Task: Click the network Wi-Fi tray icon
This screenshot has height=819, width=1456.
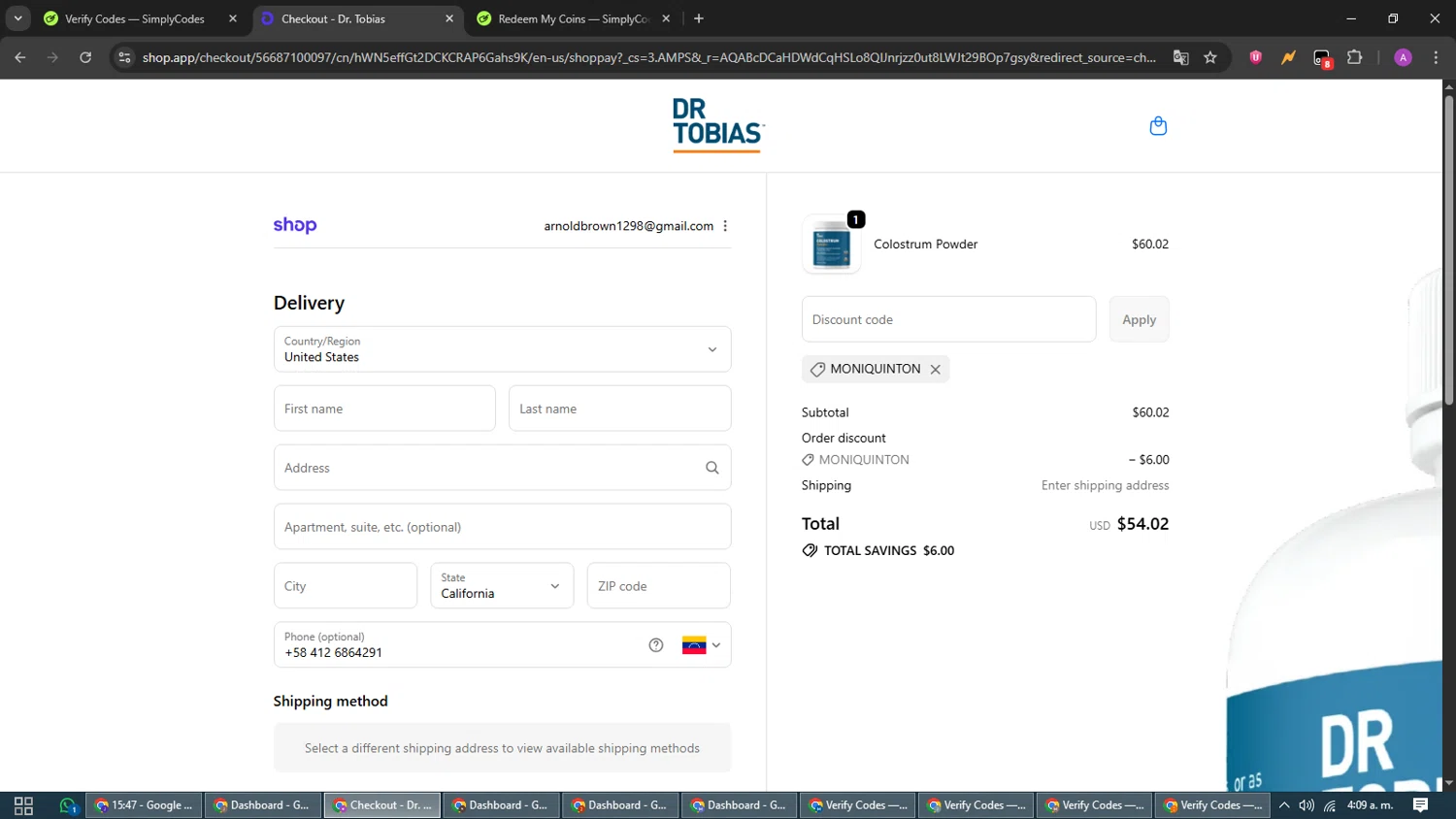Action: pyautogui.click(x=1330, y=805)
